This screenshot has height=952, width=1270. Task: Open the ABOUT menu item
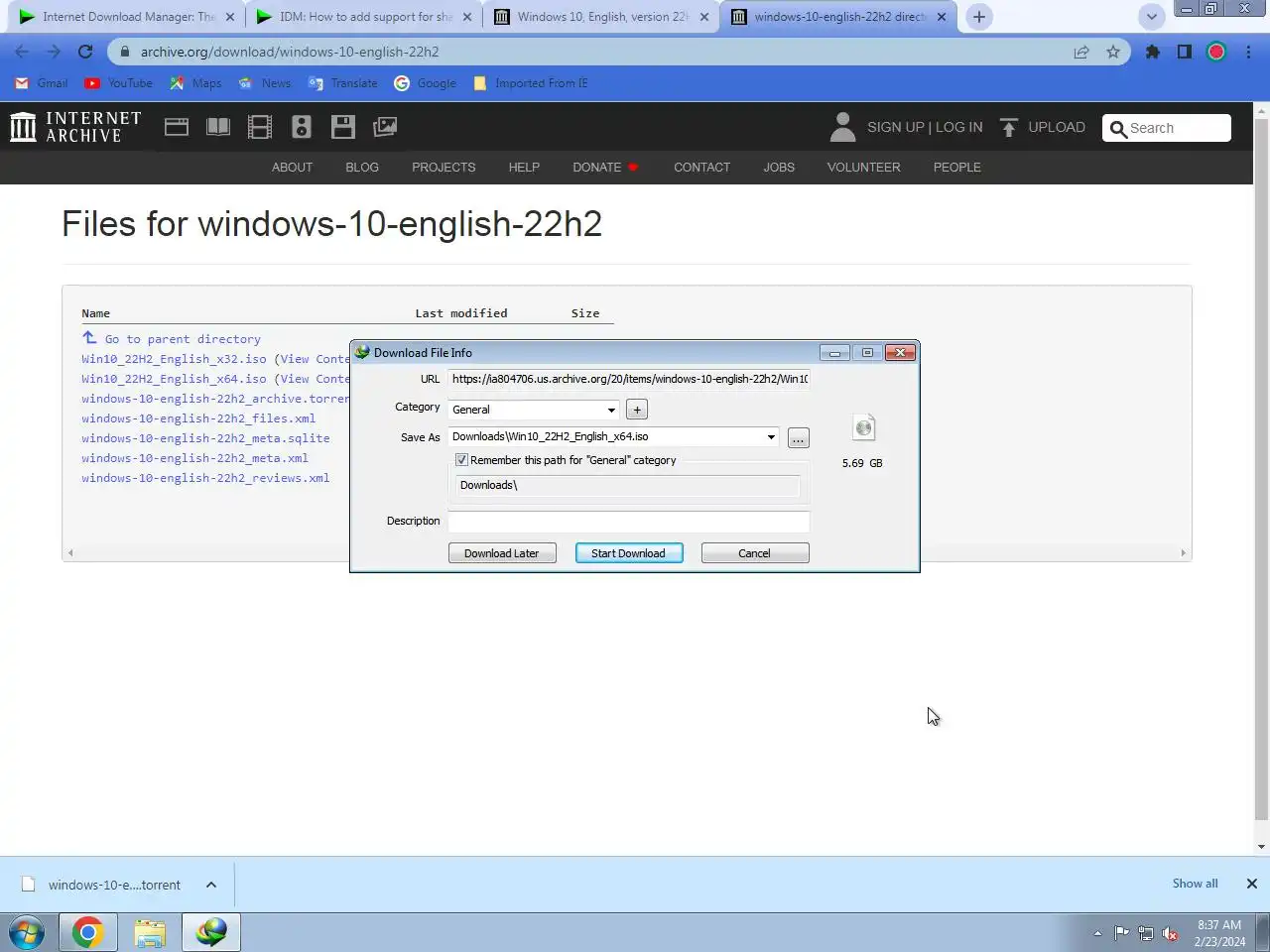click(292, 168)
